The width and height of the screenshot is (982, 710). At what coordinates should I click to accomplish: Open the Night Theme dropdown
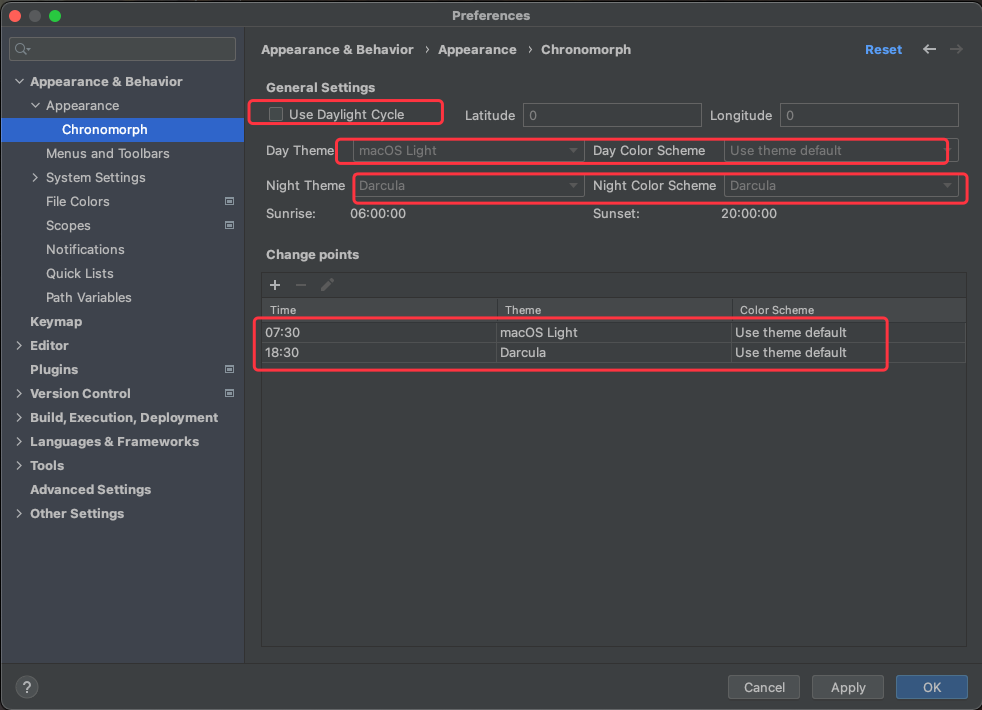(x=468, y=185)
